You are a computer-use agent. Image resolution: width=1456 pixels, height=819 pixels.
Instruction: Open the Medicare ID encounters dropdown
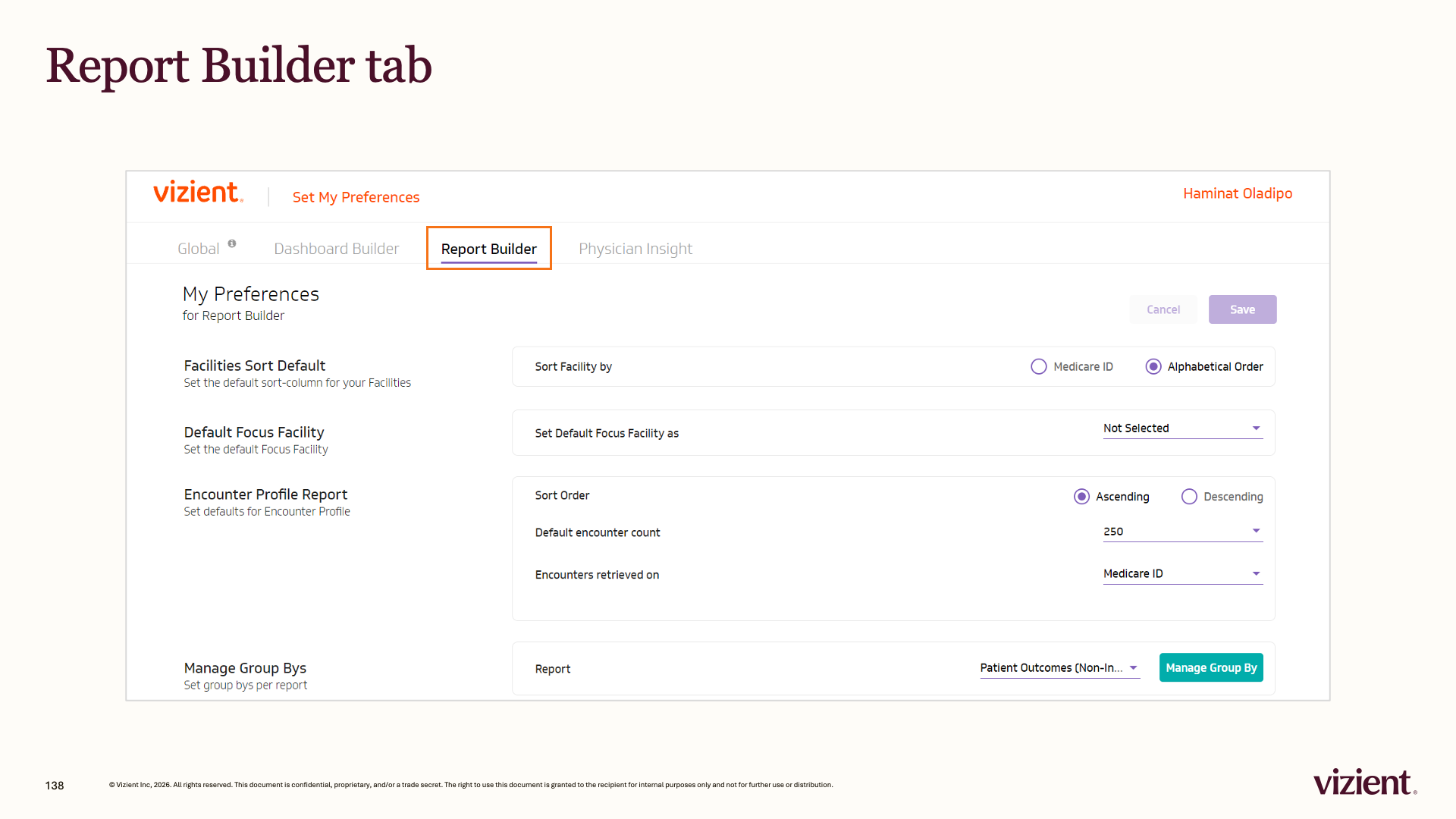[x=1183, y=574]
